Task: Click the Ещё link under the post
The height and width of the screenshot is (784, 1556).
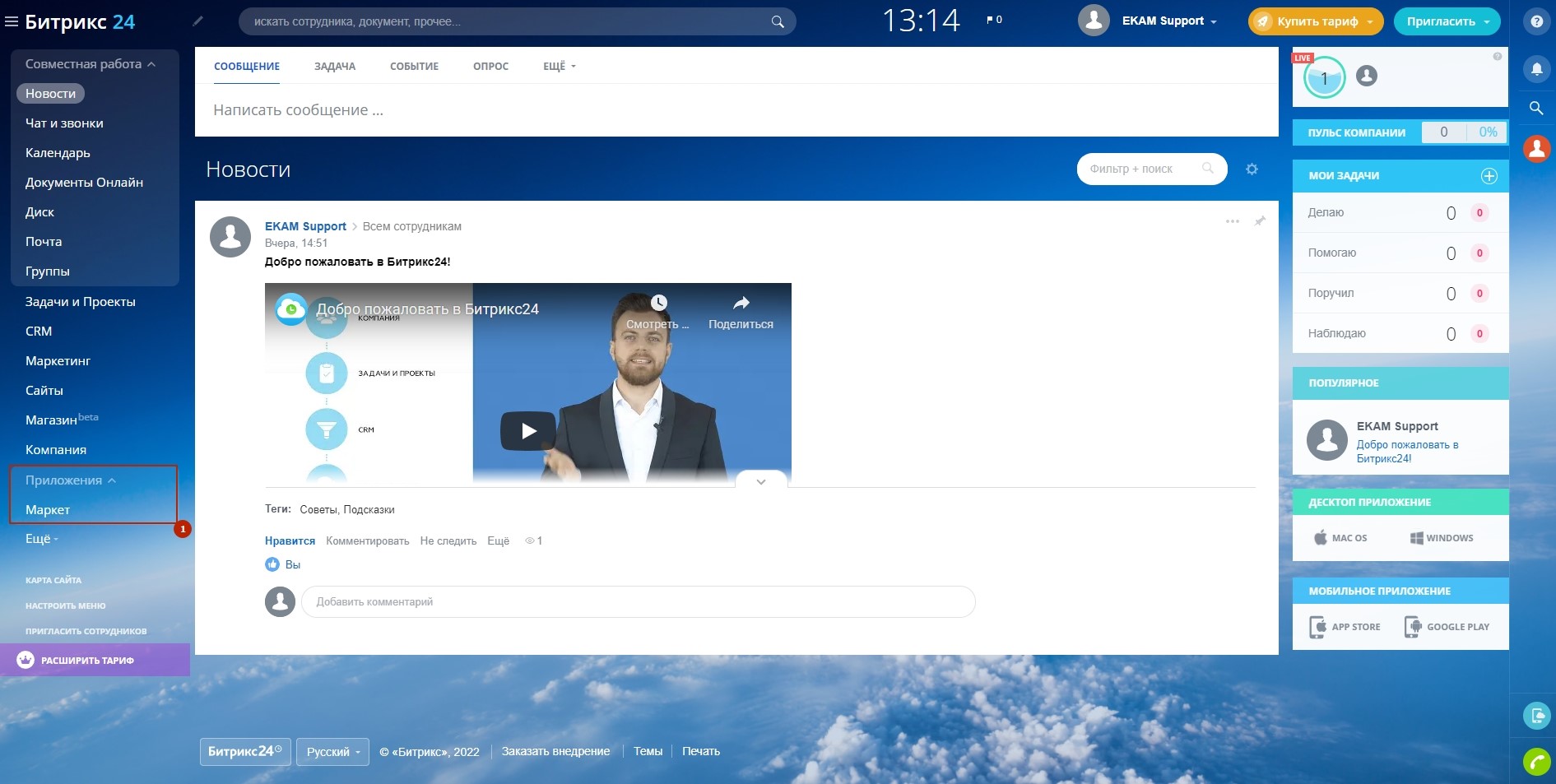Action: [x=498, y=540]
